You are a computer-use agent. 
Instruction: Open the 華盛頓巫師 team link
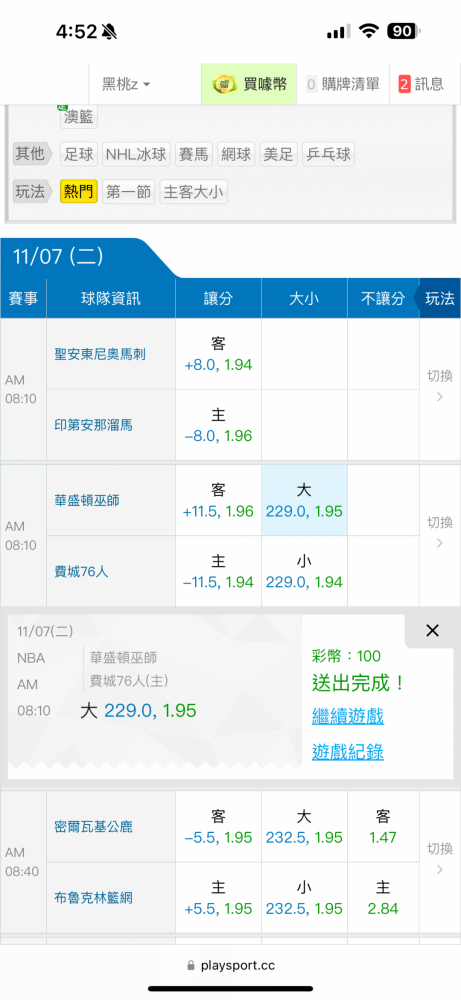[x=87, y=501]
